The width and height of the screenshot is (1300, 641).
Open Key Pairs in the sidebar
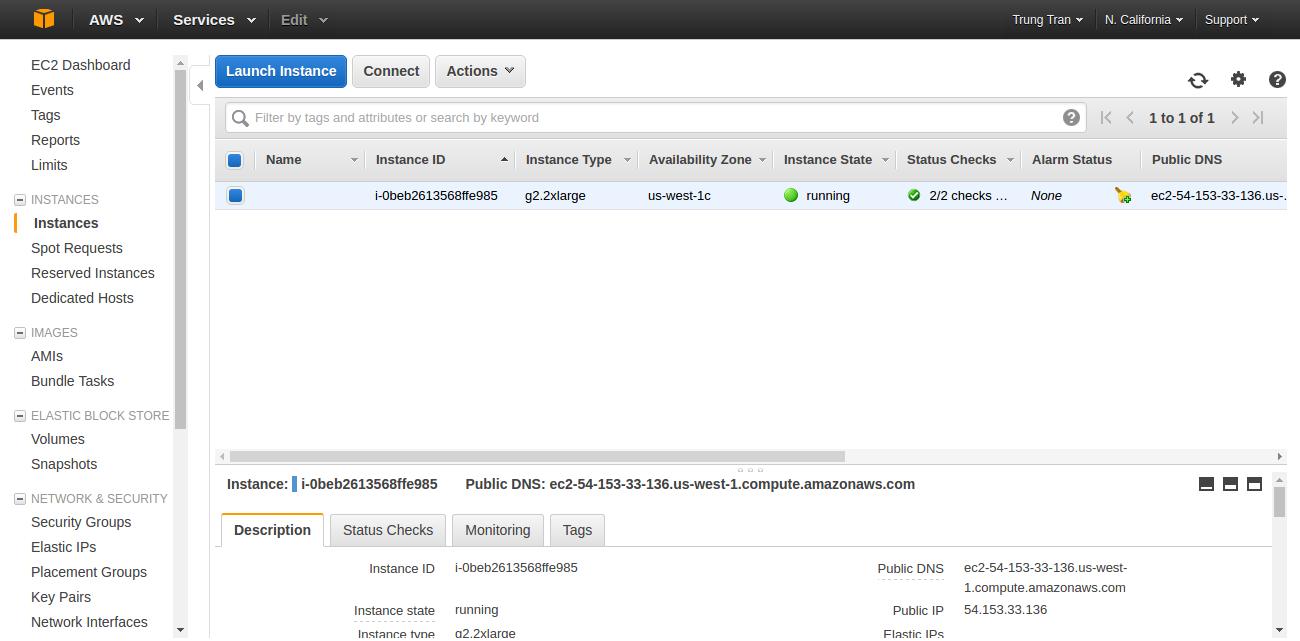point(61,597)
